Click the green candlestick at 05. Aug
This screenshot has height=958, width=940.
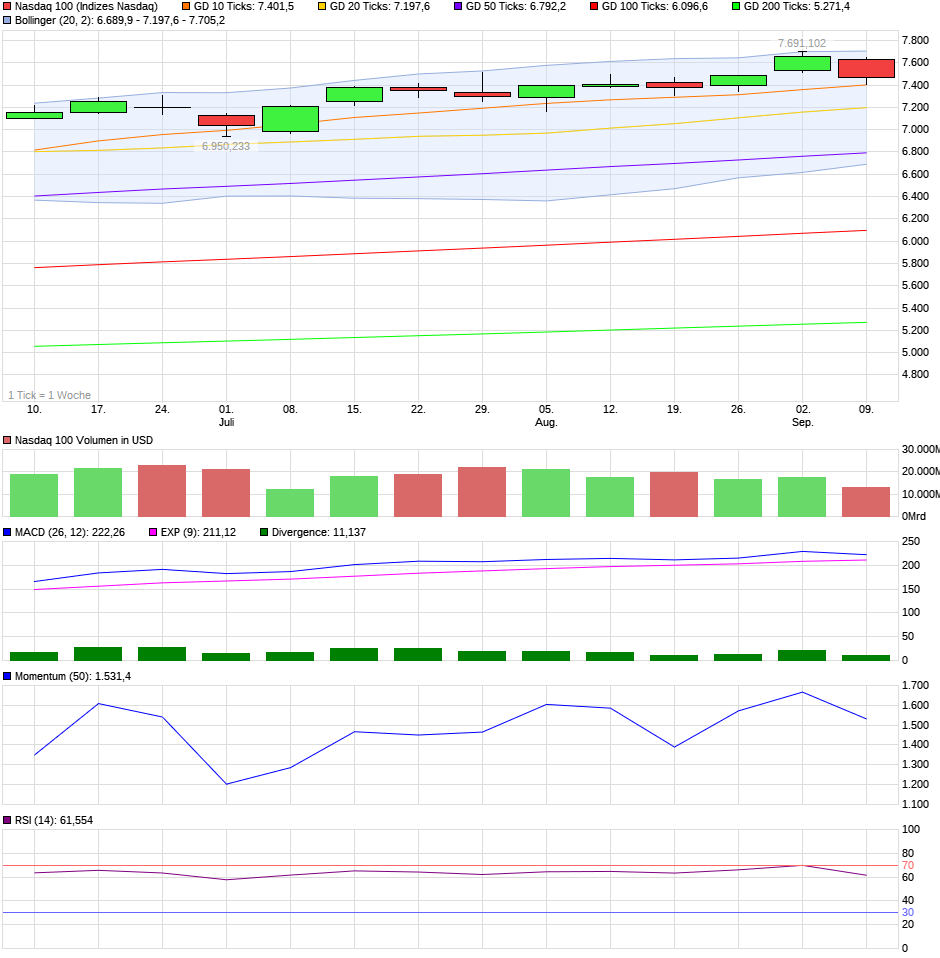click(x=546, y=92)
